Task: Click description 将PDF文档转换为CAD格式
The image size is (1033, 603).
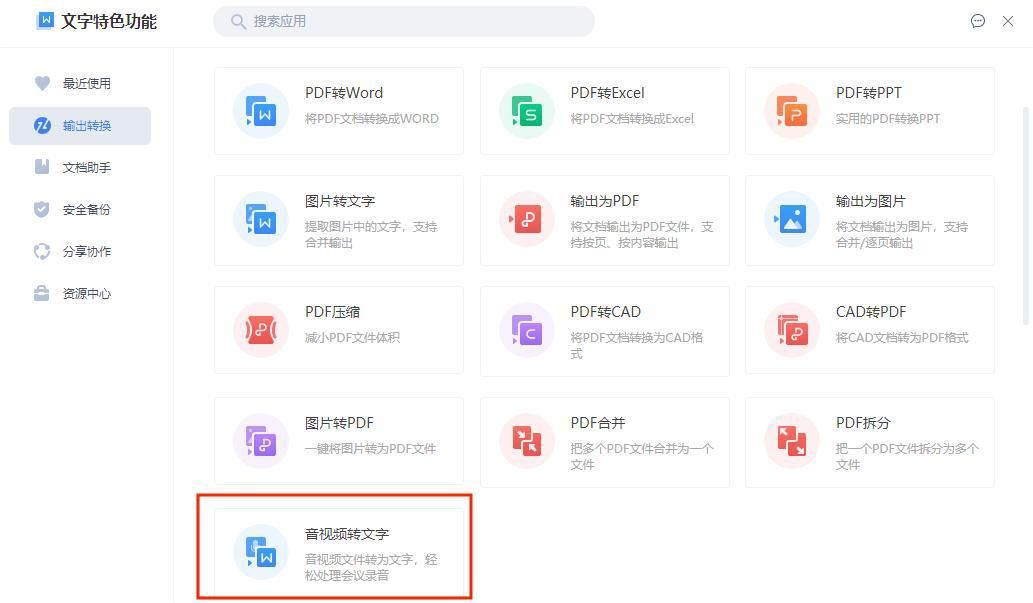Action: 636,345
